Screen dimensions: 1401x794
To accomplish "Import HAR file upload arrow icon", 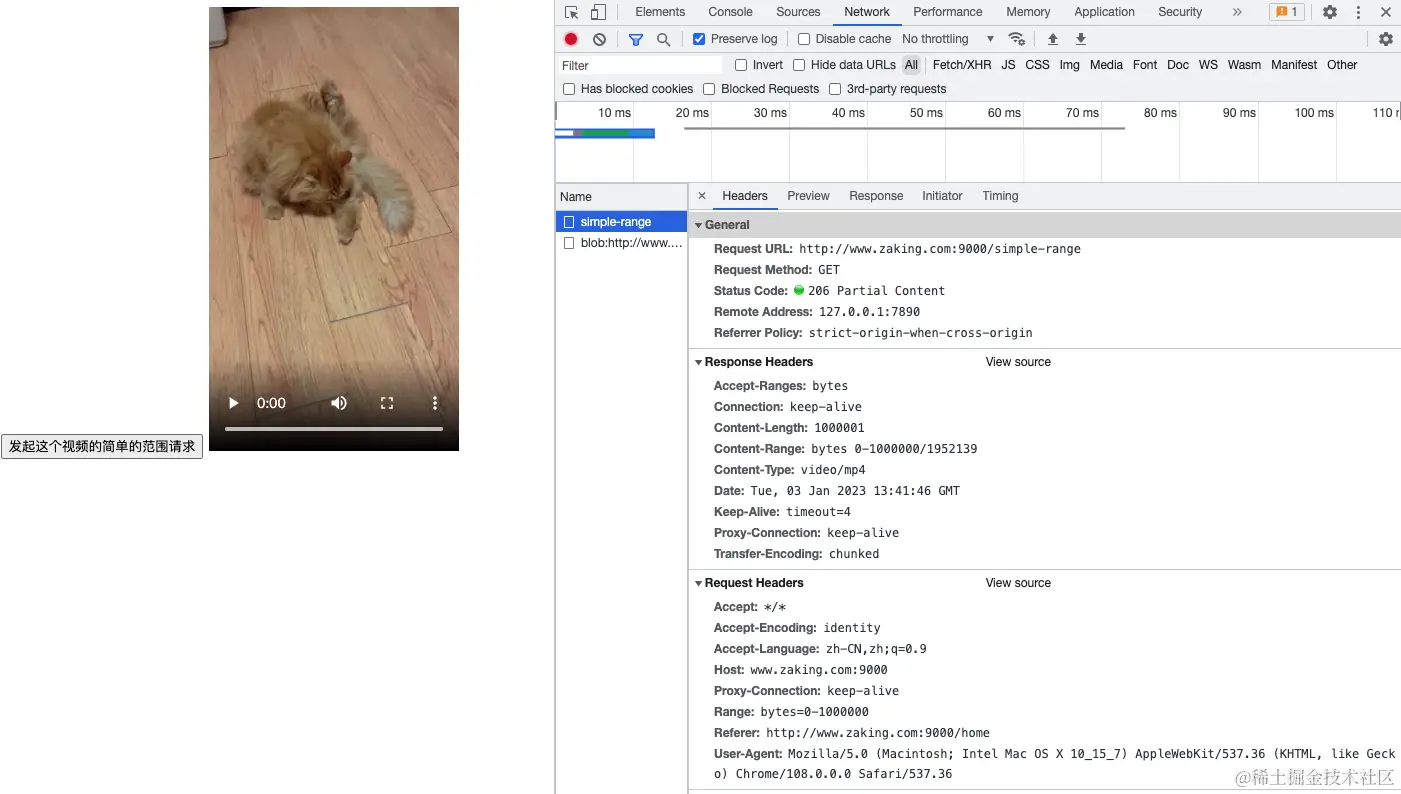I will (1052, 39).
